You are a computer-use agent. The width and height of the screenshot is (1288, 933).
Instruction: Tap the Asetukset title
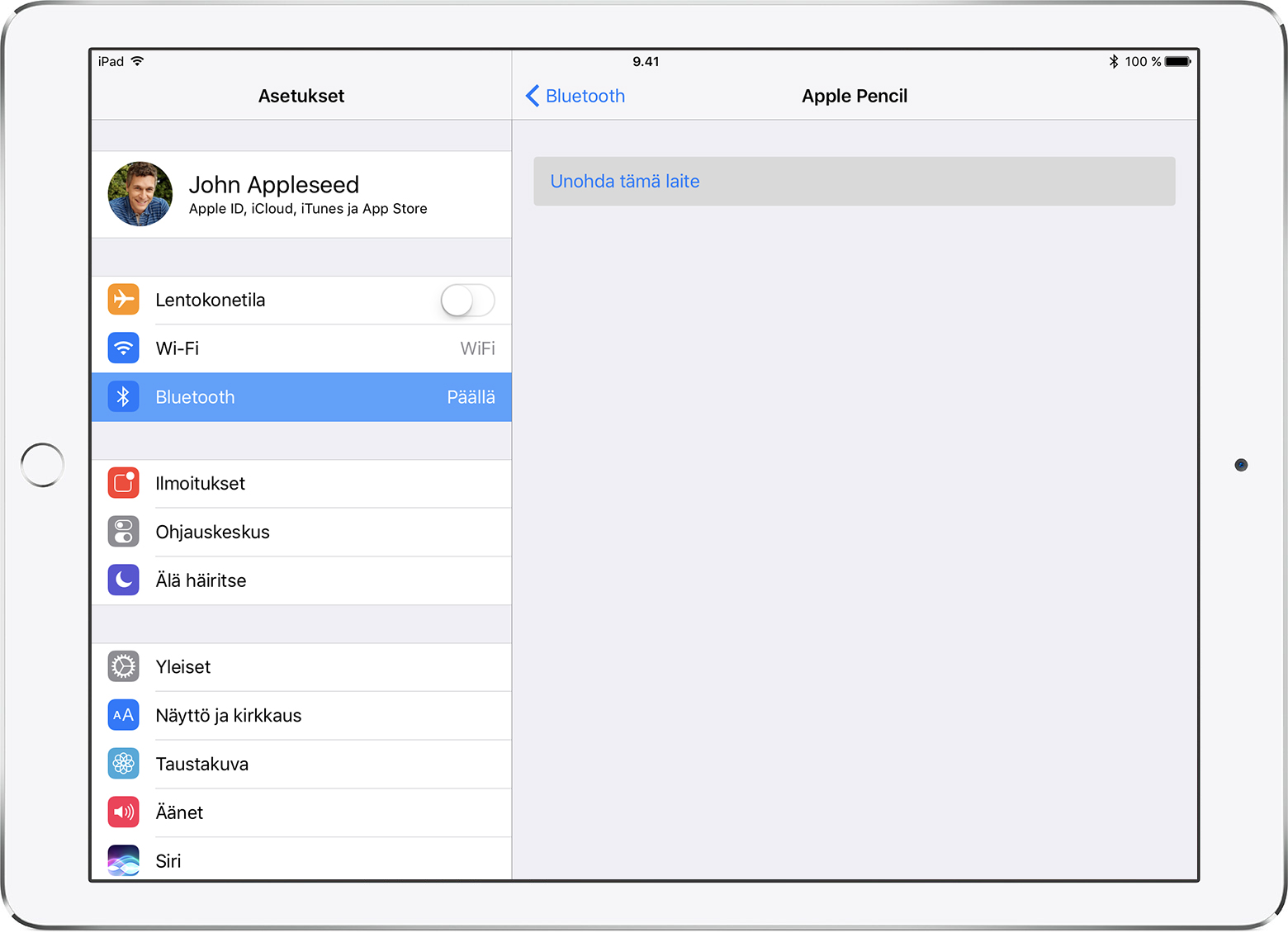coord(301,96)
